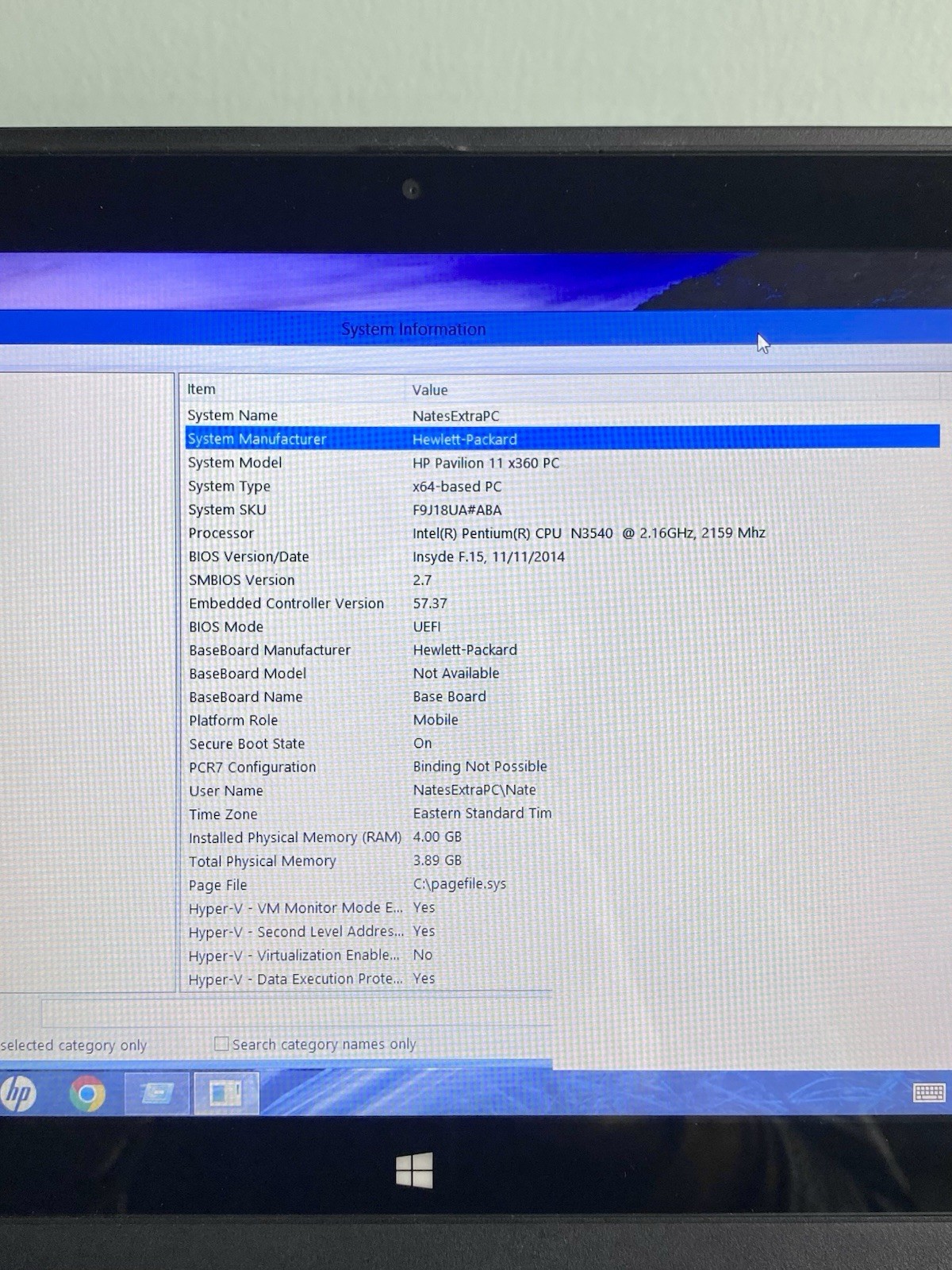Click the value C:\pagefile.sys
This screenshot has height=1270, width=952.
(459, 883)
